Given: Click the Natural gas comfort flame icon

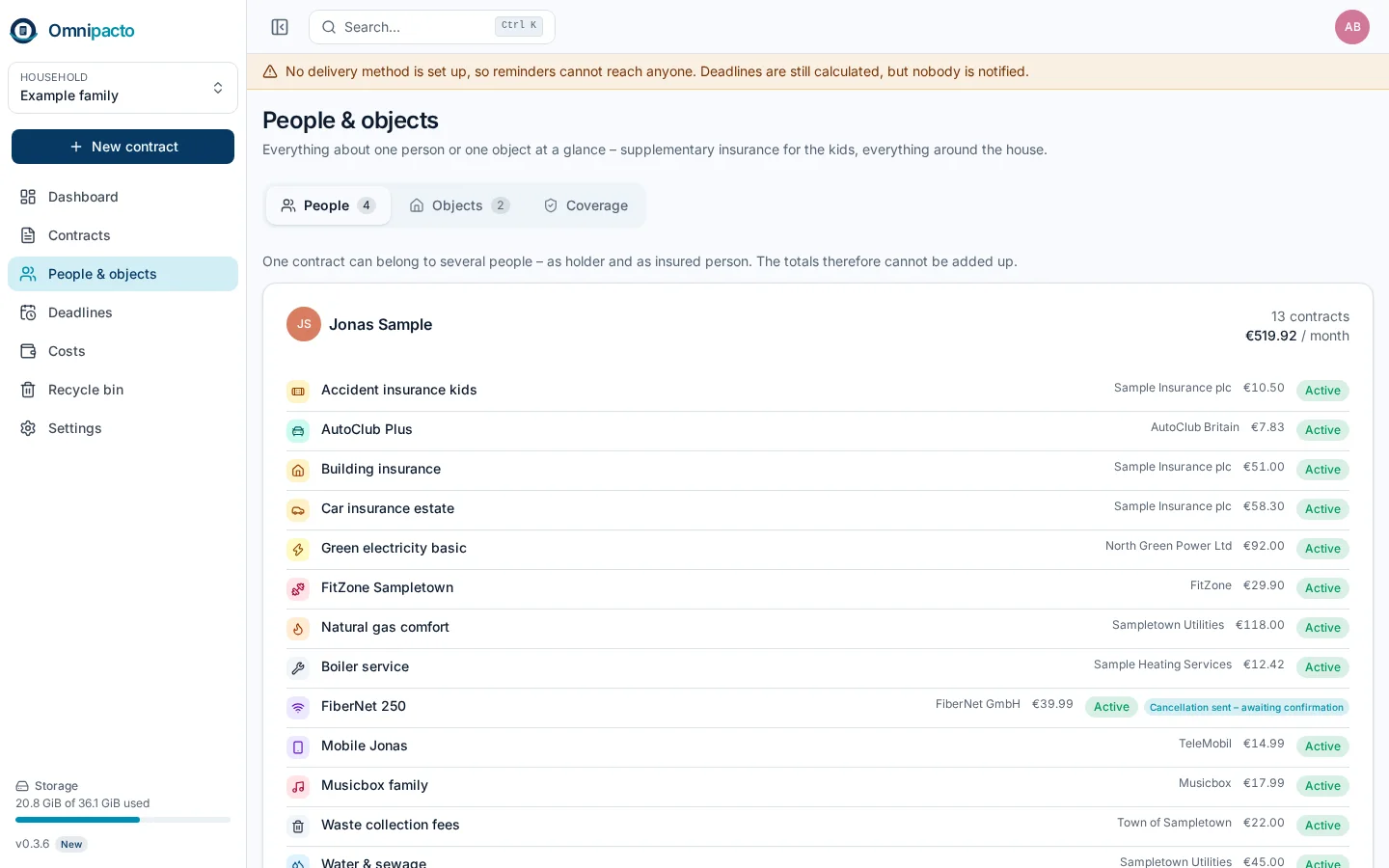Looking at the screenshot, I should pyautogui.click(x=298, y=628).
